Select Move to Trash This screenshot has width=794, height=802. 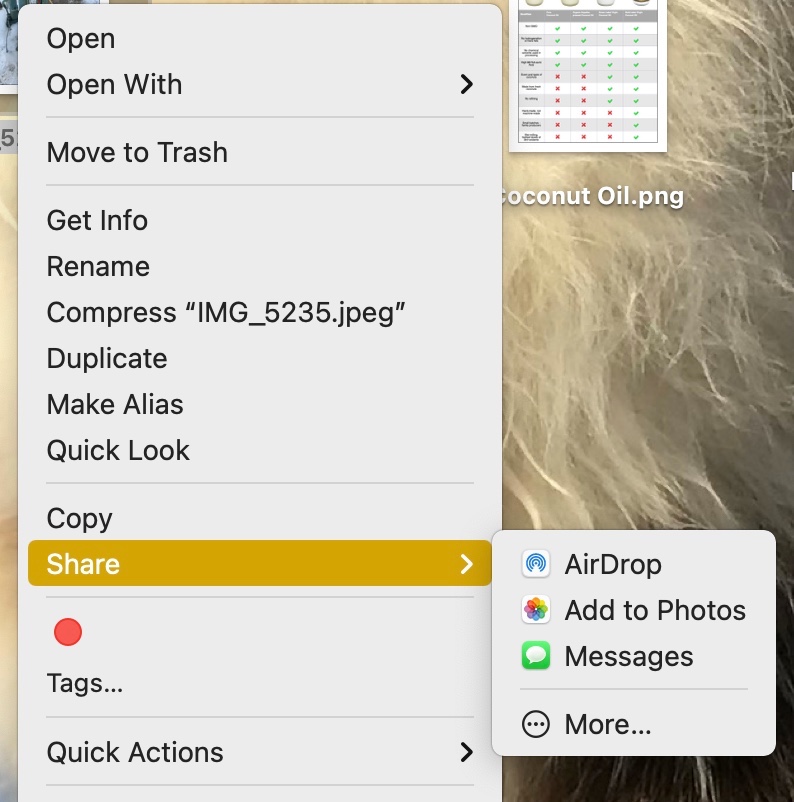coord(137,152)
